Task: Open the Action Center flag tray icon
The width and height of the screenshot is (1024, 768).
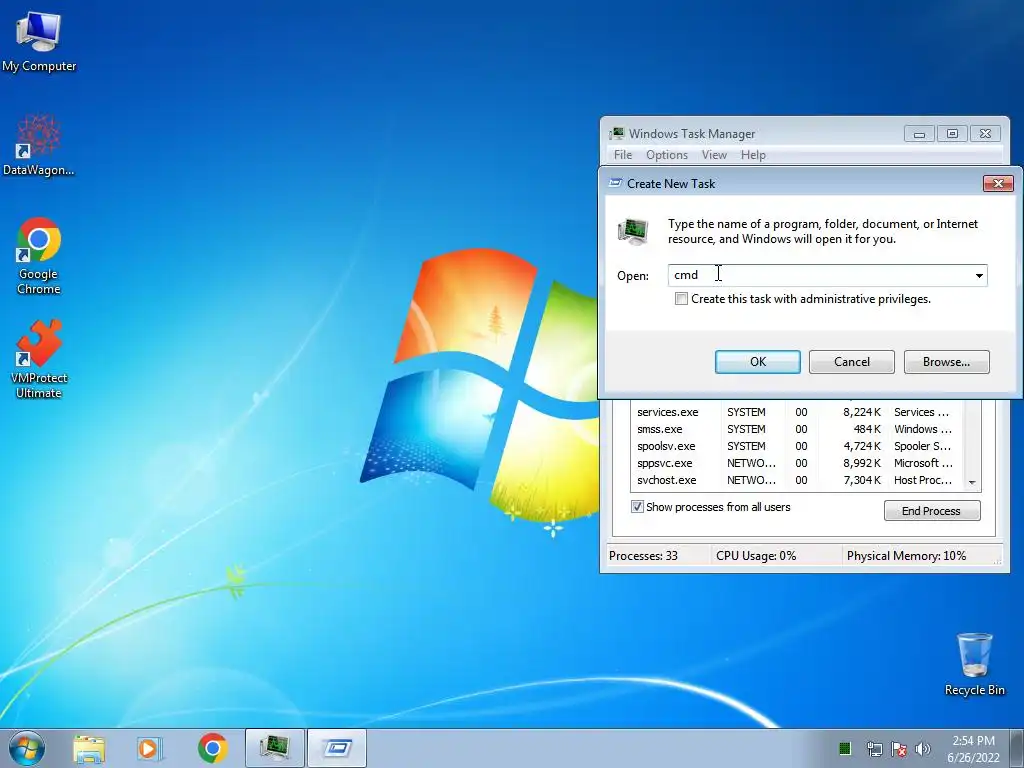Action: click(899, 749)
